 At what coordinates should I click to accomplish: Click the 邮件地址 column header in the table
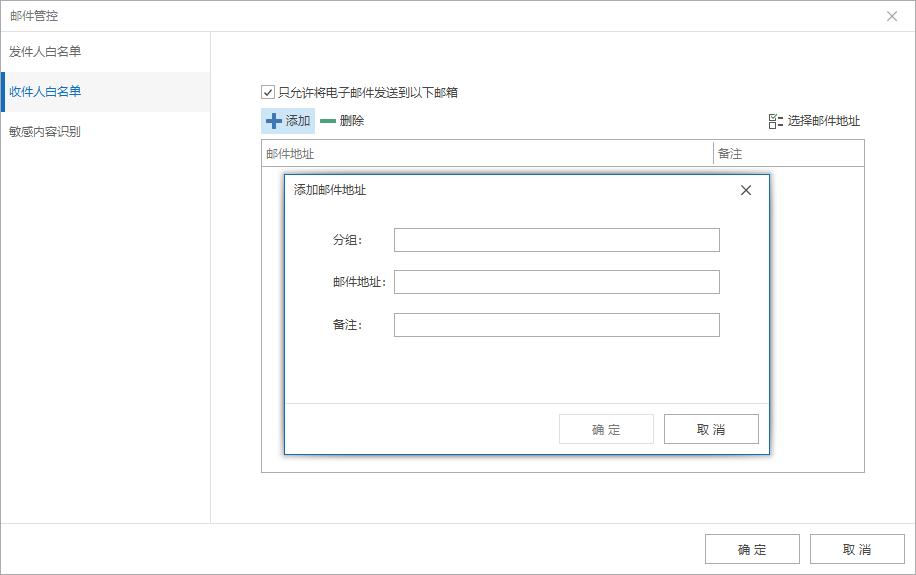(x=487, y=154)
